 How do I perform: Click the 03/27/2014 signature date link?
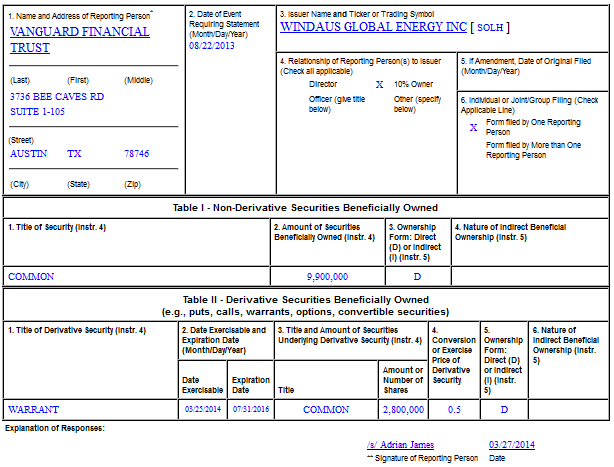(x=511, y=445)
